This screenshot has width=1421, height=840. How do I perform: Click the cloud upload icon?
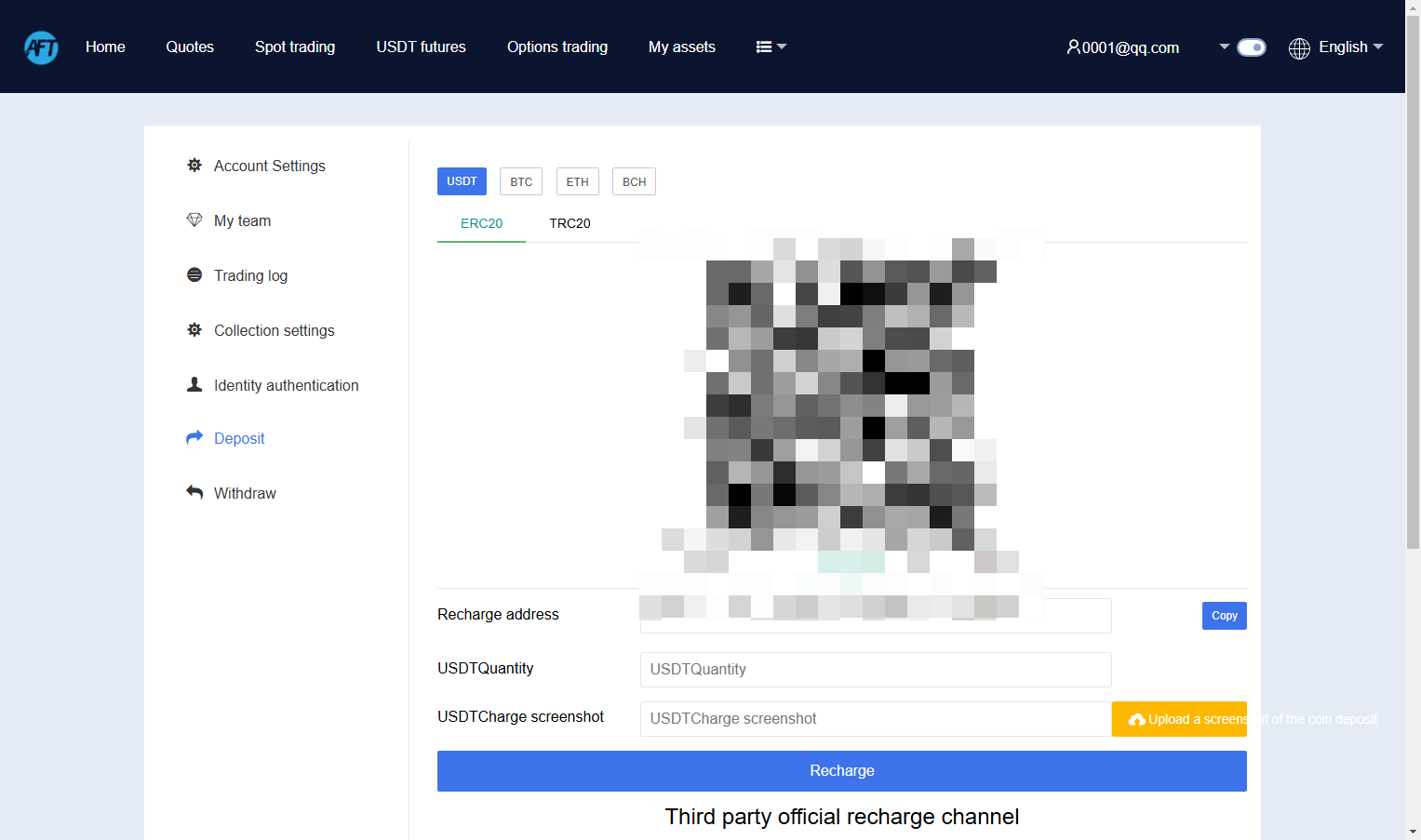tap(1137, 720)
